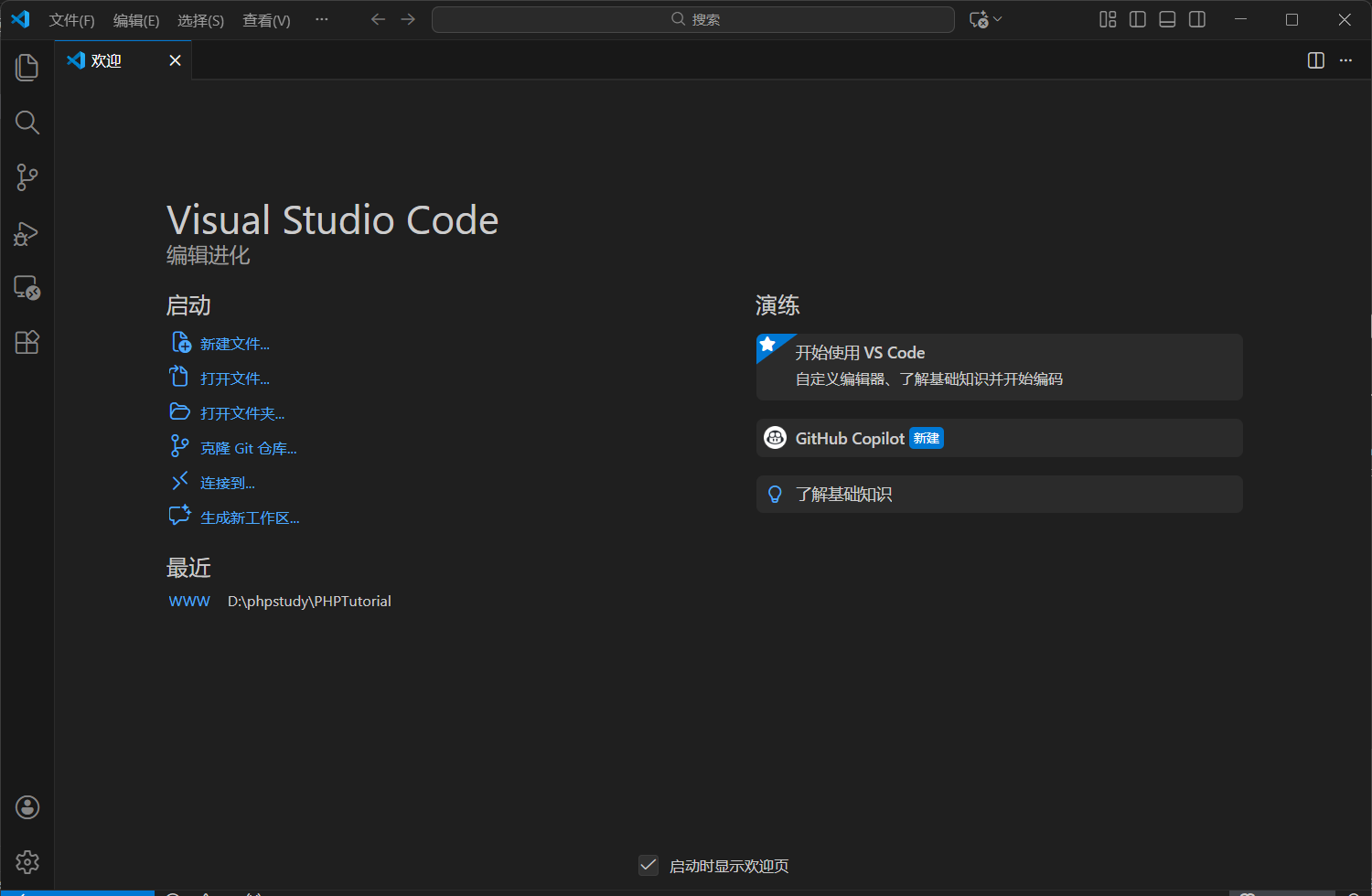The width and height of the screenshot is (1372, 896).
Task: Open editor More Actions ellipsis
Action: (1345, 60)
